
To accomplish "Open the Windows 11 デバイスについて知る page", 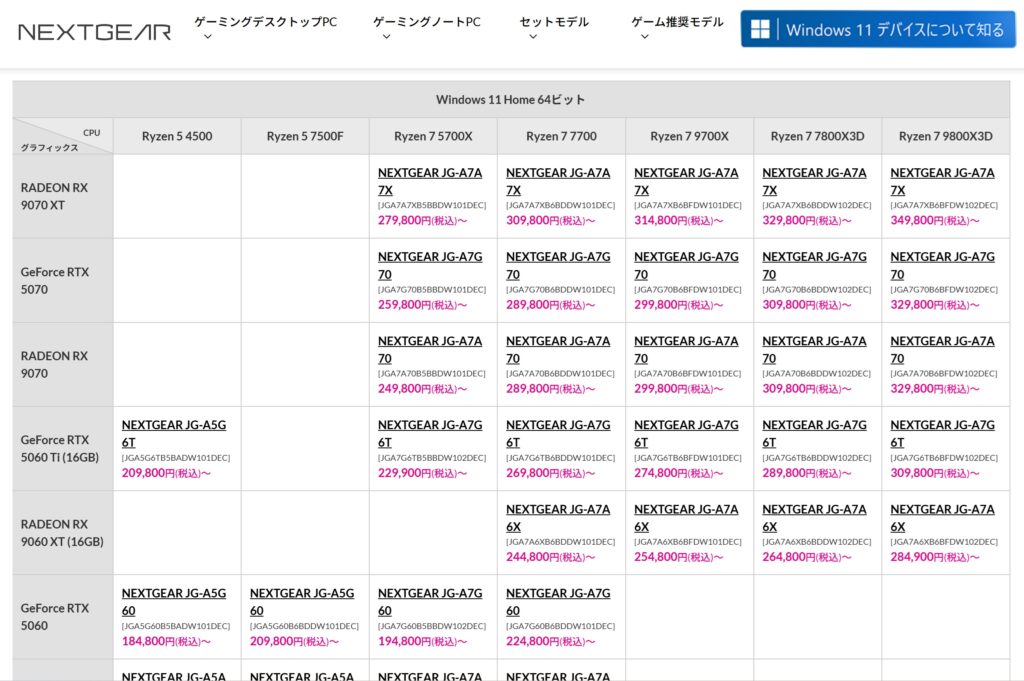I will pos(877,29).
